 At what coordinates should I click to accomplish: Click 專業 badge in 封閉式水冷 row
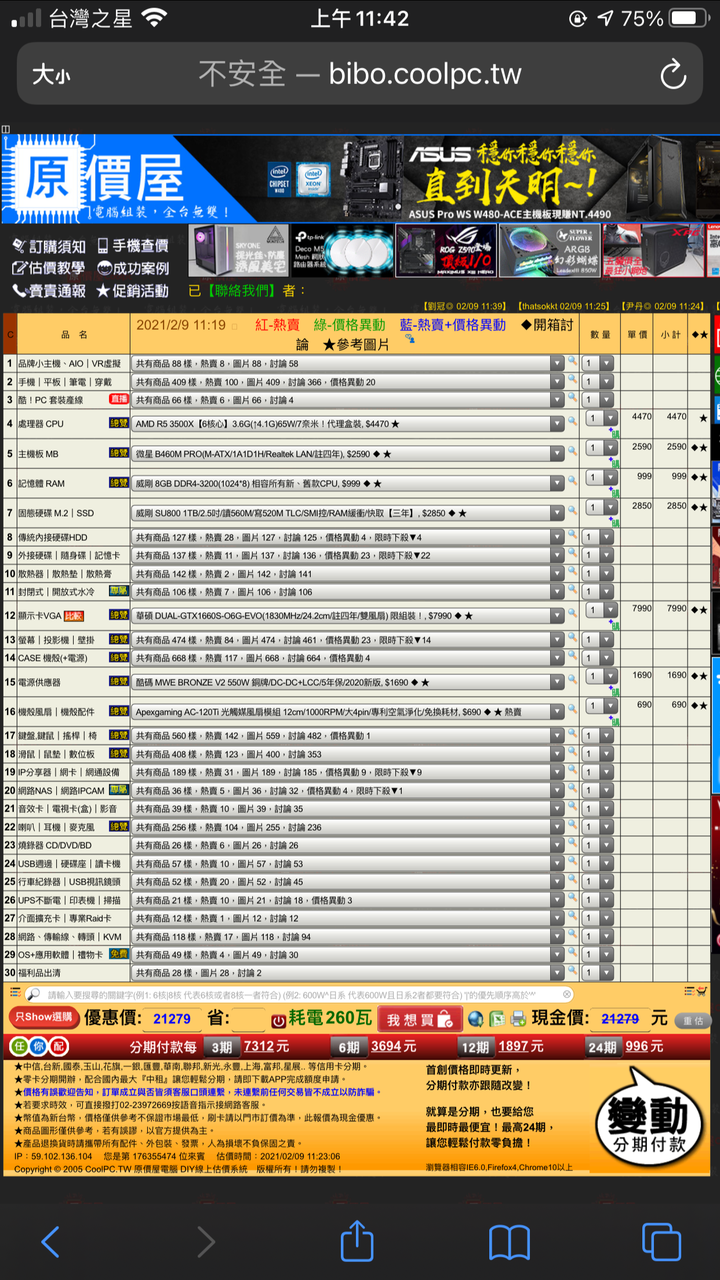coord(119,590)
